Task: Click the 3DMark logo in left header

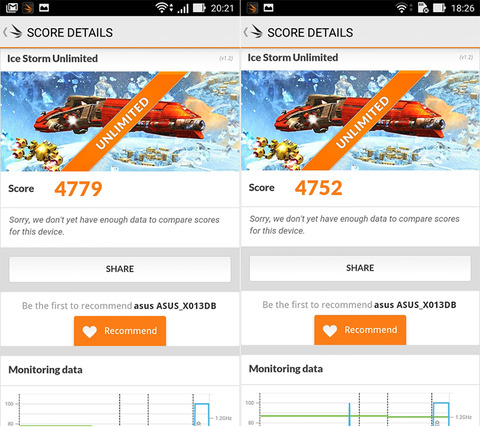Action: (16, 32)
